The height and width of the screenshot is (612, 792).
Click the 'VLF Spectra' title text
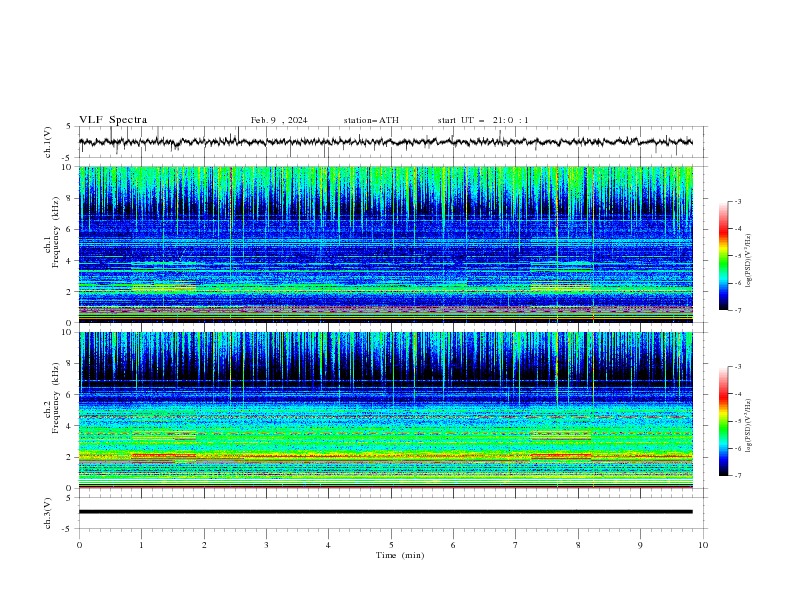click(113, 120)
